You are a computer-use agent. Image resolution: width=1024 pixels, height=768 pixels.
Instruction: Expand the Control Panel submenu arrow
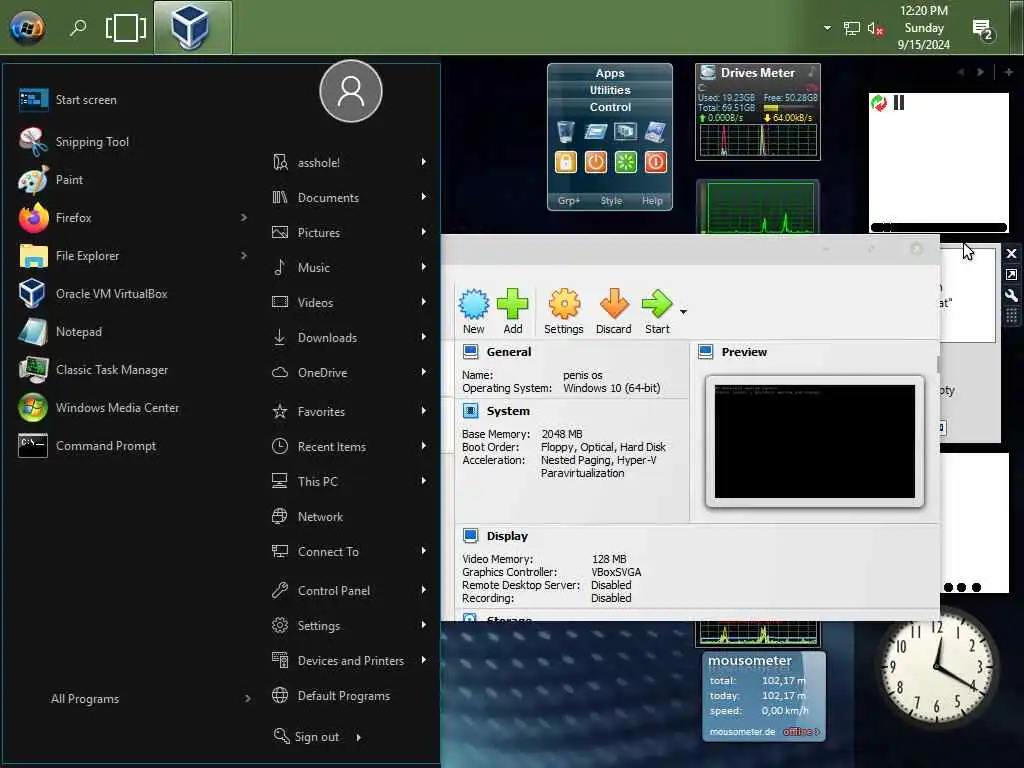[424, 590]
